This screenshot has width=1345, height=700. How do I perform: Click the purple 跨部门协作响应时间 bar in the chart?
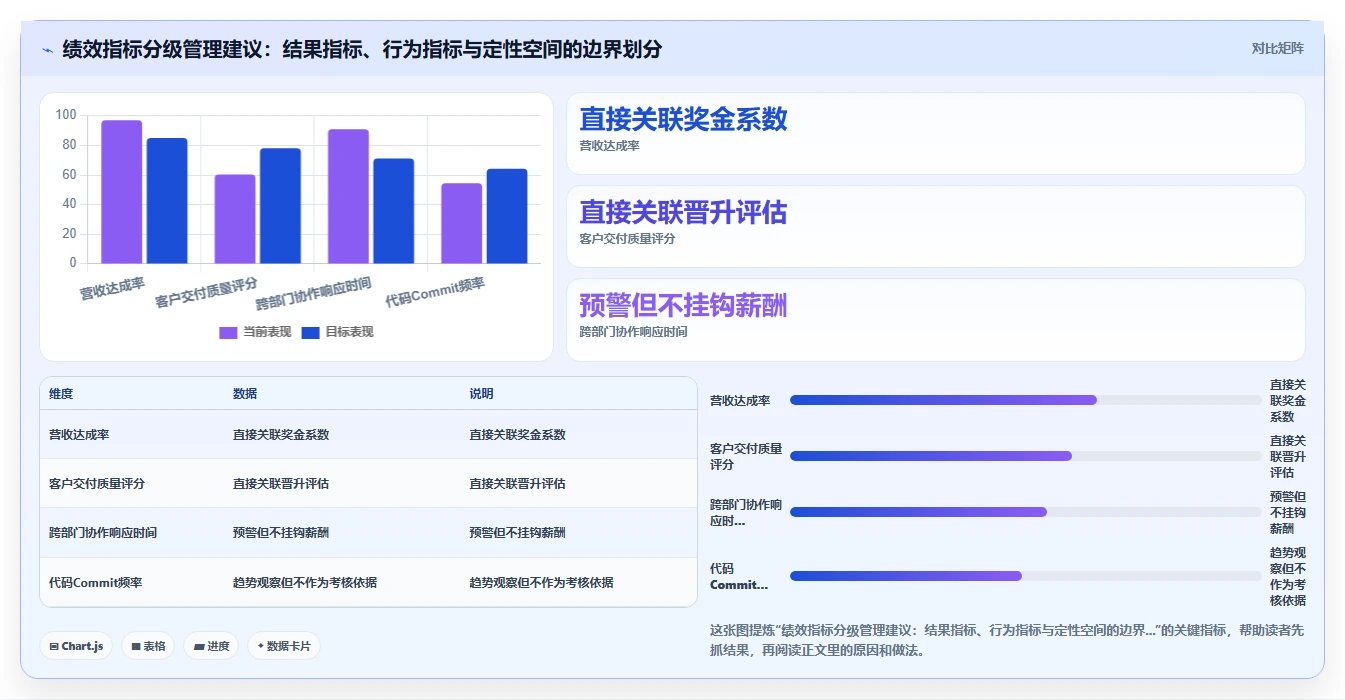tap(348, 197)
